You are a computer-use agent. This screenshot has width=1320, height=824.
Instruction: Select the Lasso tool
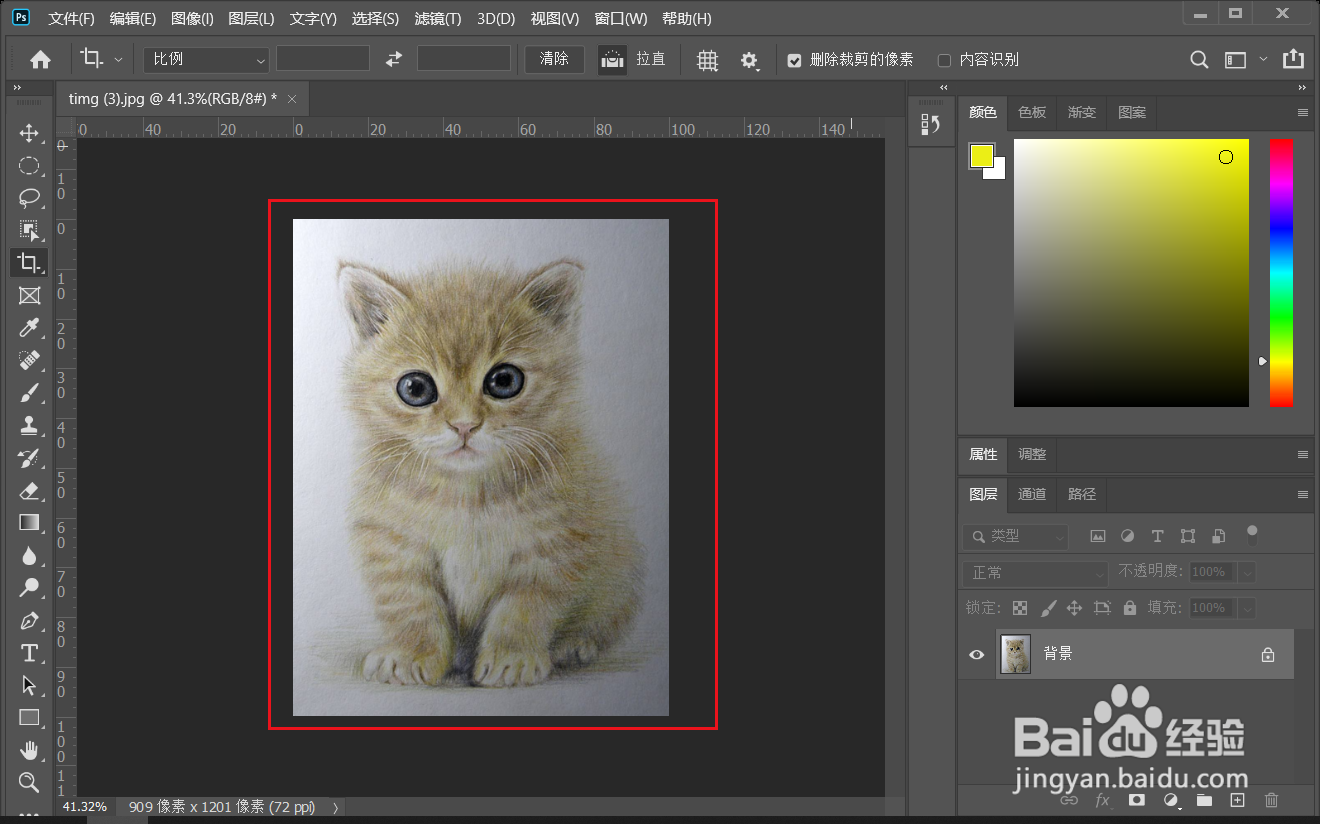[29, 198]
